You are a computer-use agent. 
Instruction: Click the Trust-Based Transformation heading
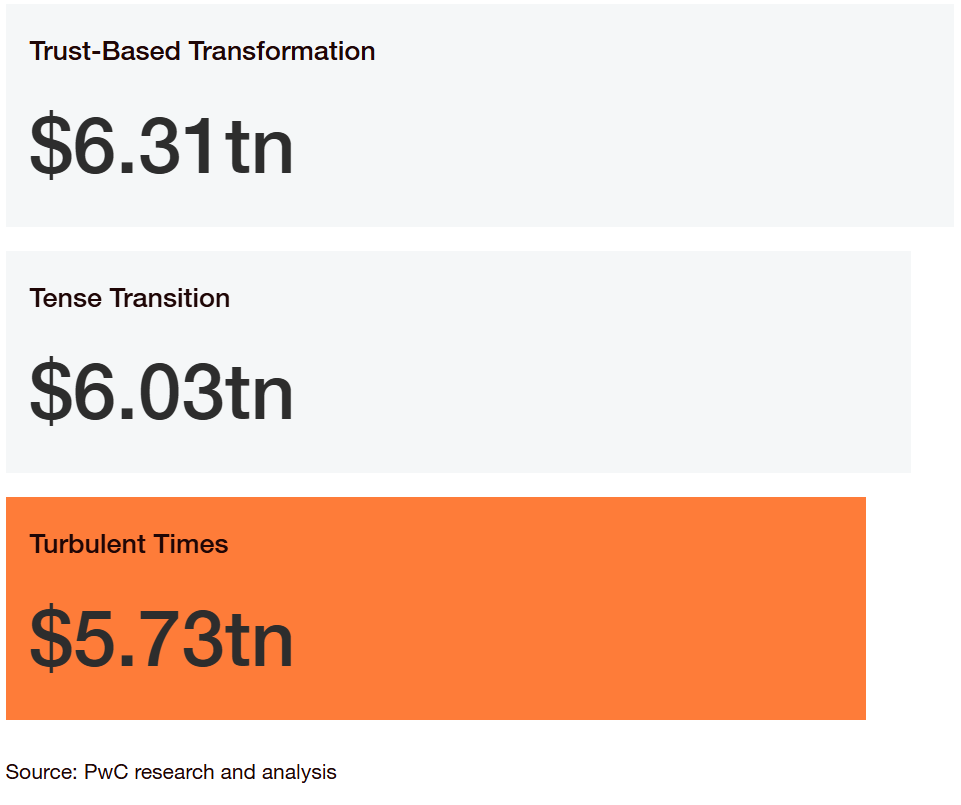202,51
